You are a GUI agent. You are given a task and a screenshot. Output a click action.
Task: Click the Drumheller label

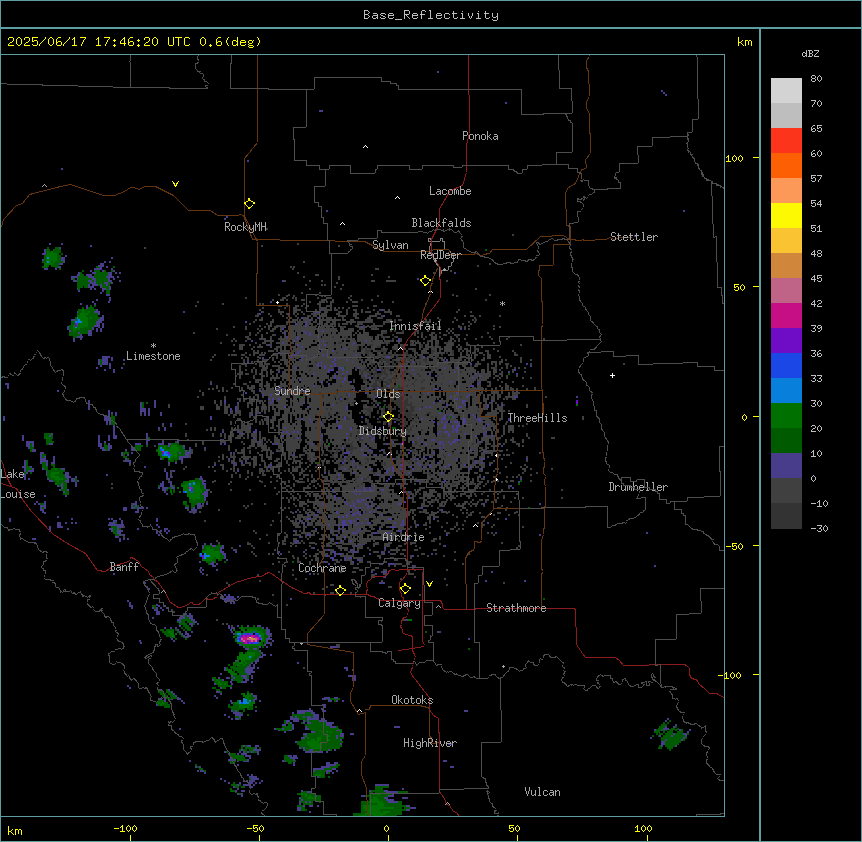pyautogui.click(x=638, y=487)
